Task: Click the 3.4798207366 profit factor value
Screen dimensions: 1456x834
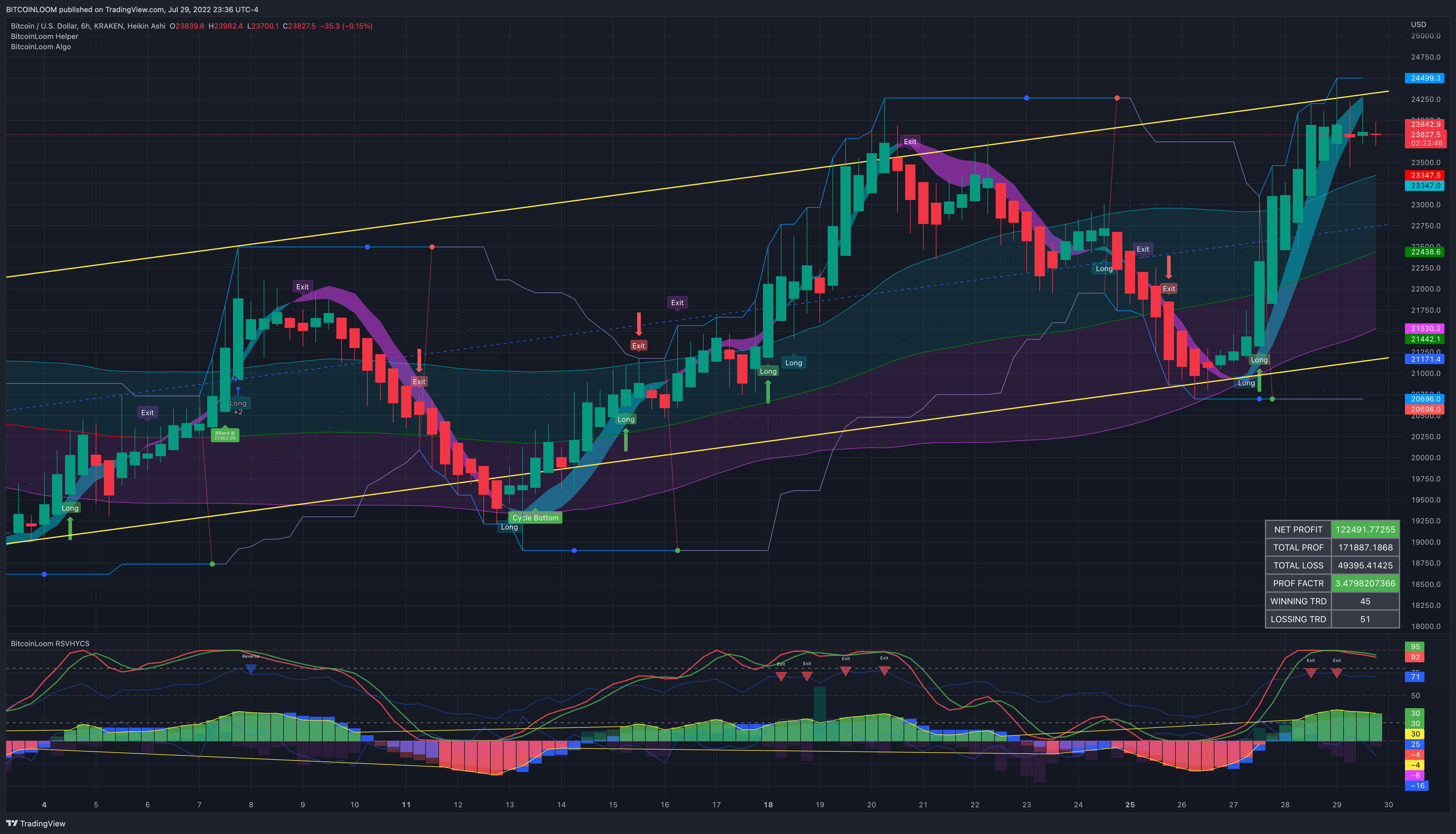Action: point(1365,583)
